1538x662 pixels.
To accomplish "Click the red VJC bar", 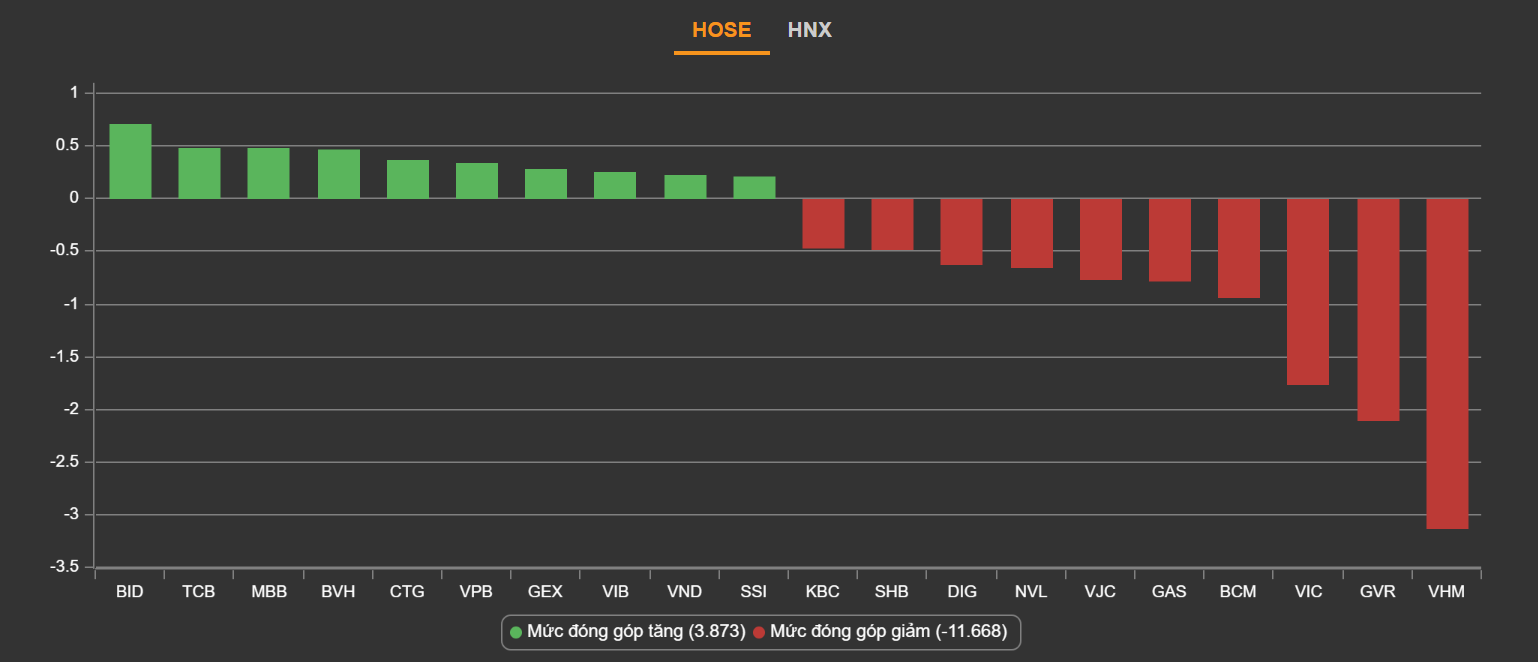I will [1100, 239].
